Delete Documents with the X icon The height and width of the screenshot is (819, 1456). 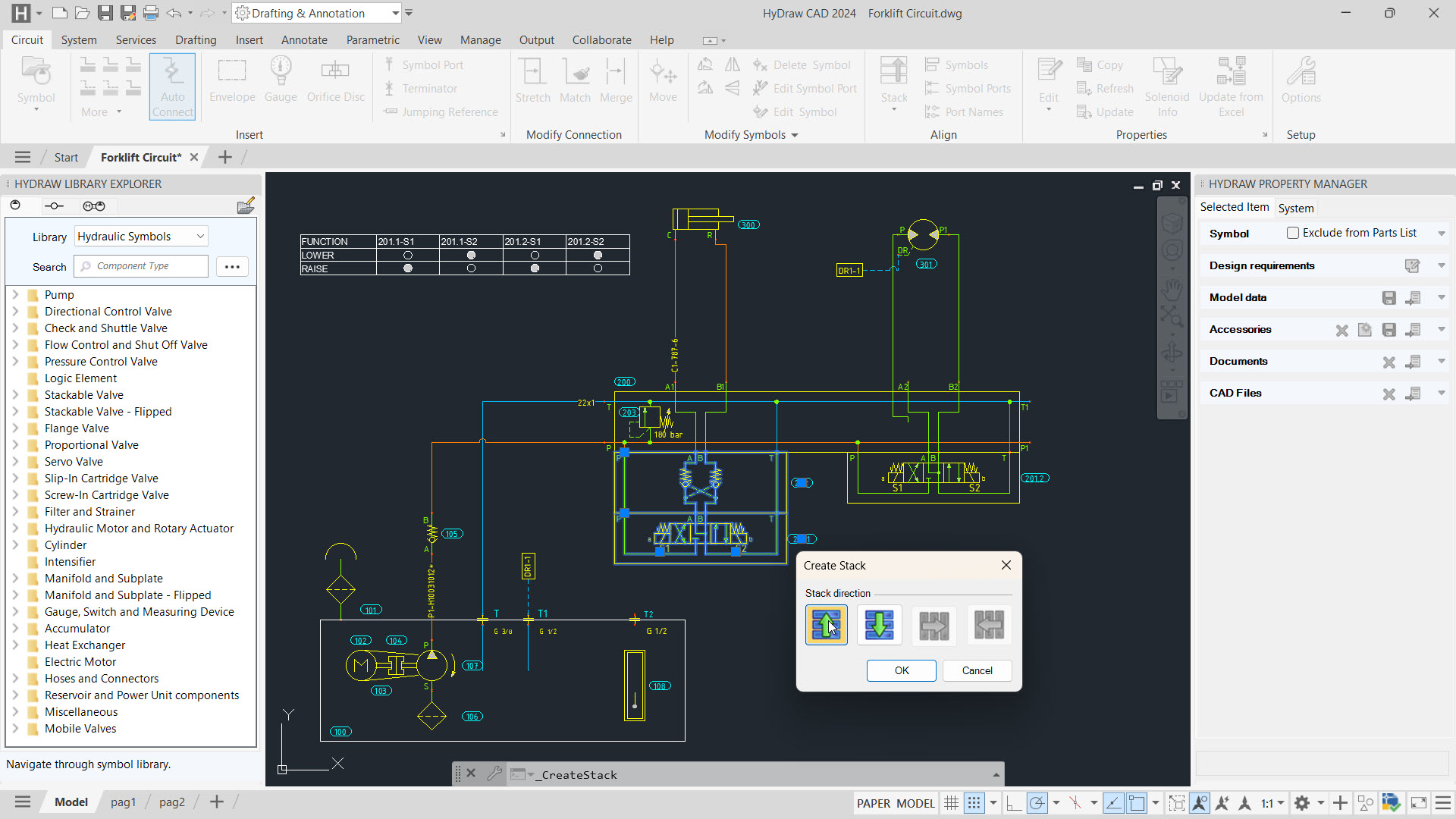(1389, 362)
